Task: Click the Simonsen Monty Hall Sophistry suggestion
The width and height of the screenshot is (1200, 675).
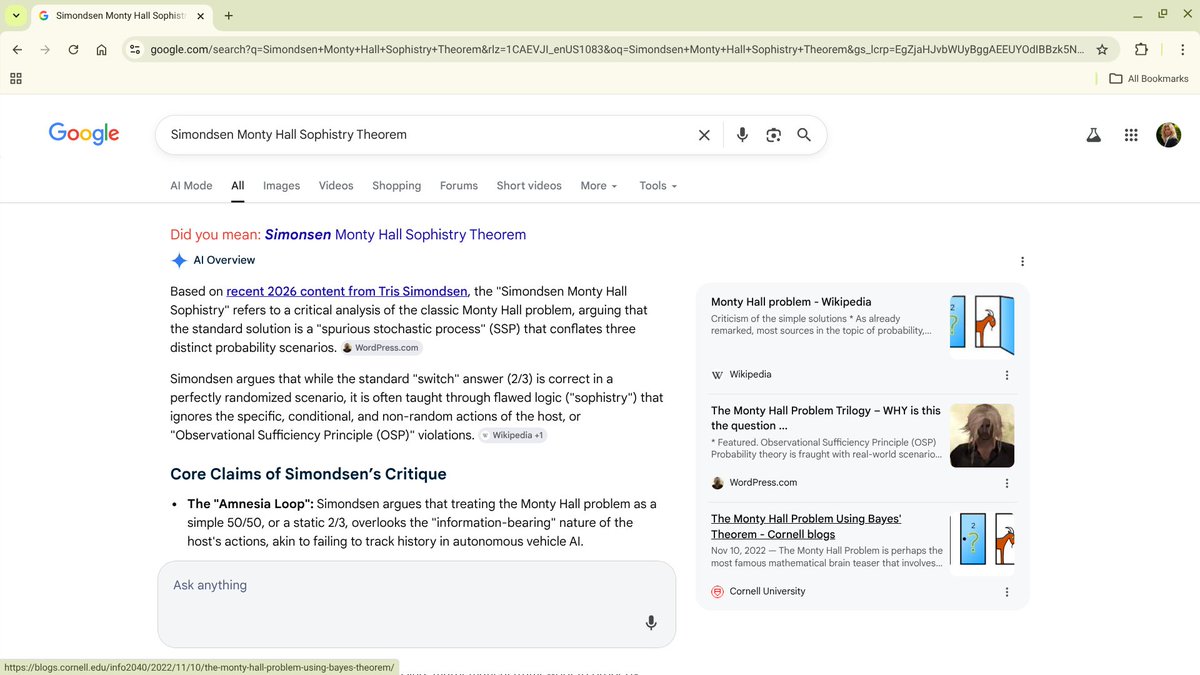Action: pos(395,235)
